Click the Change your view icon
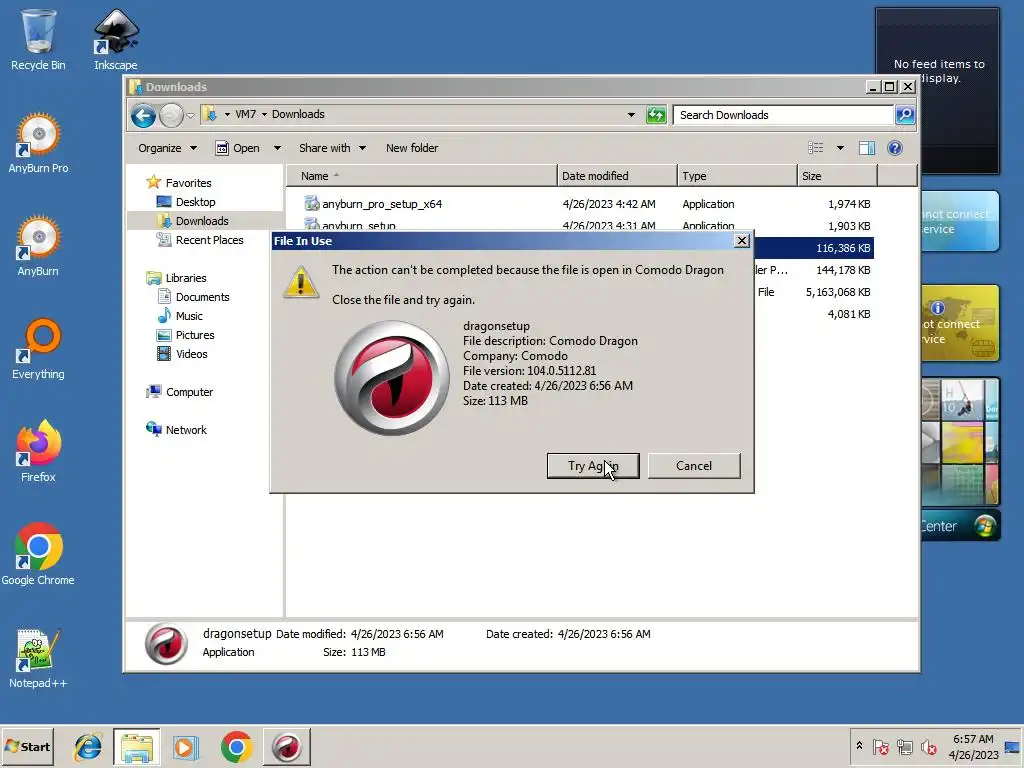 pyautogui.click(x=816, y=148)
